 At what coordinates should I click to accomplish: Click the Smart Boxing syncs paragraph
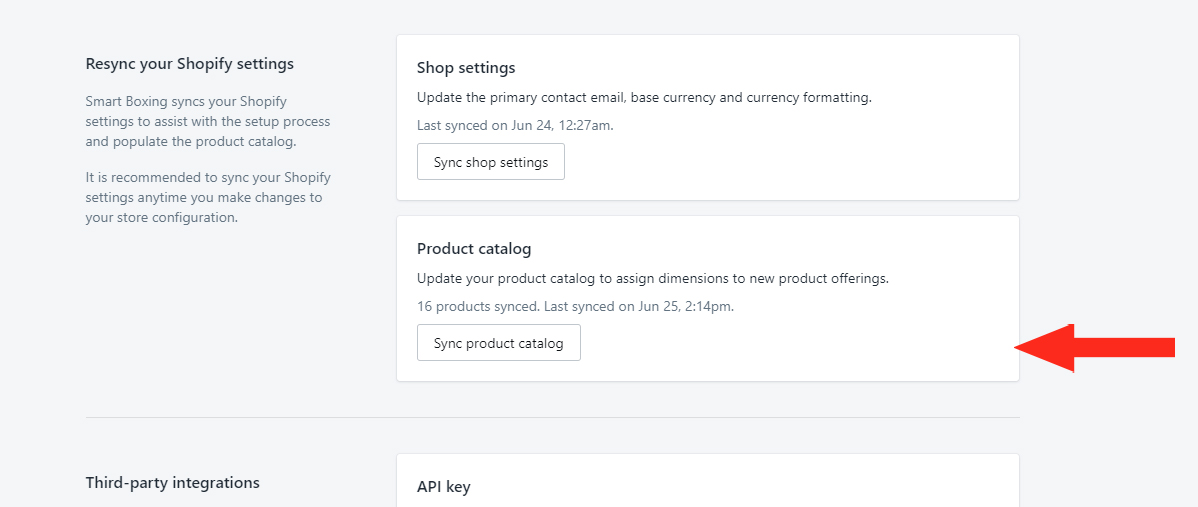pyautogui.click(x=208, y=121)
